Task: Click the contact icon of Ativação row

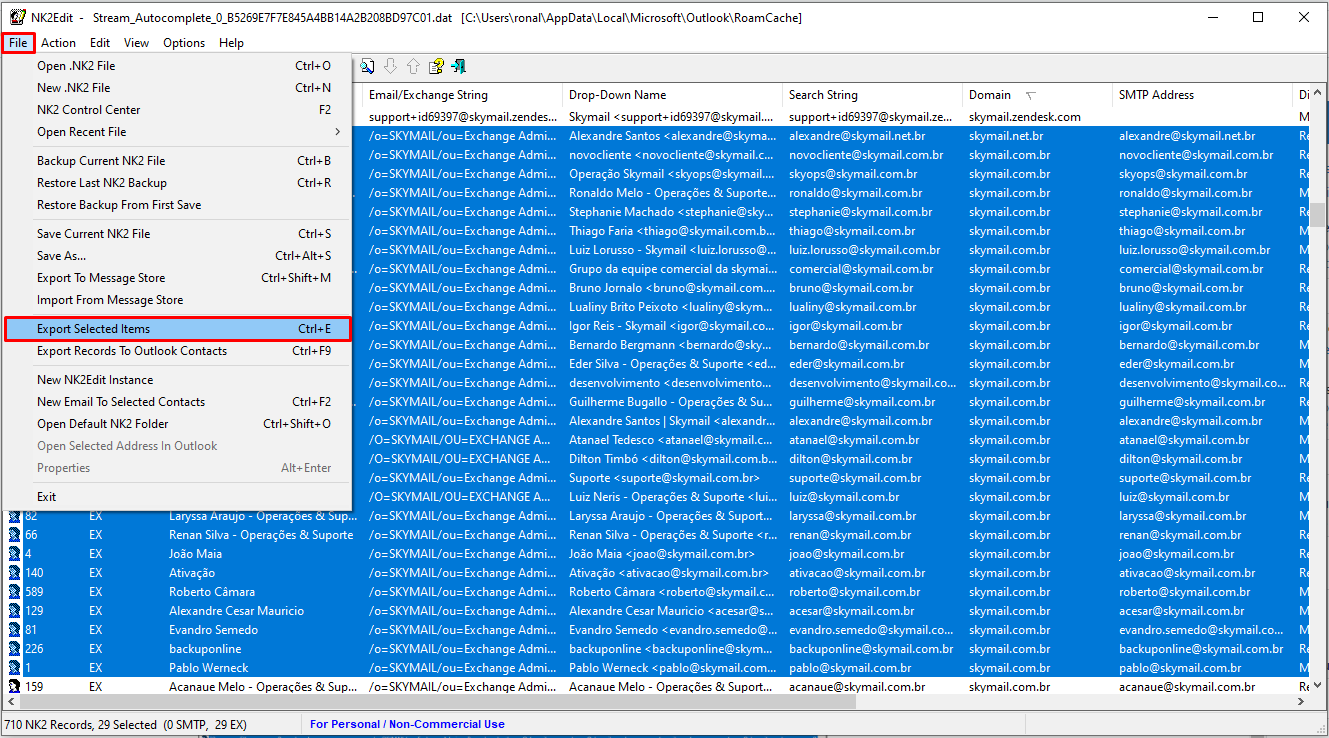Action: coord(14,573)
